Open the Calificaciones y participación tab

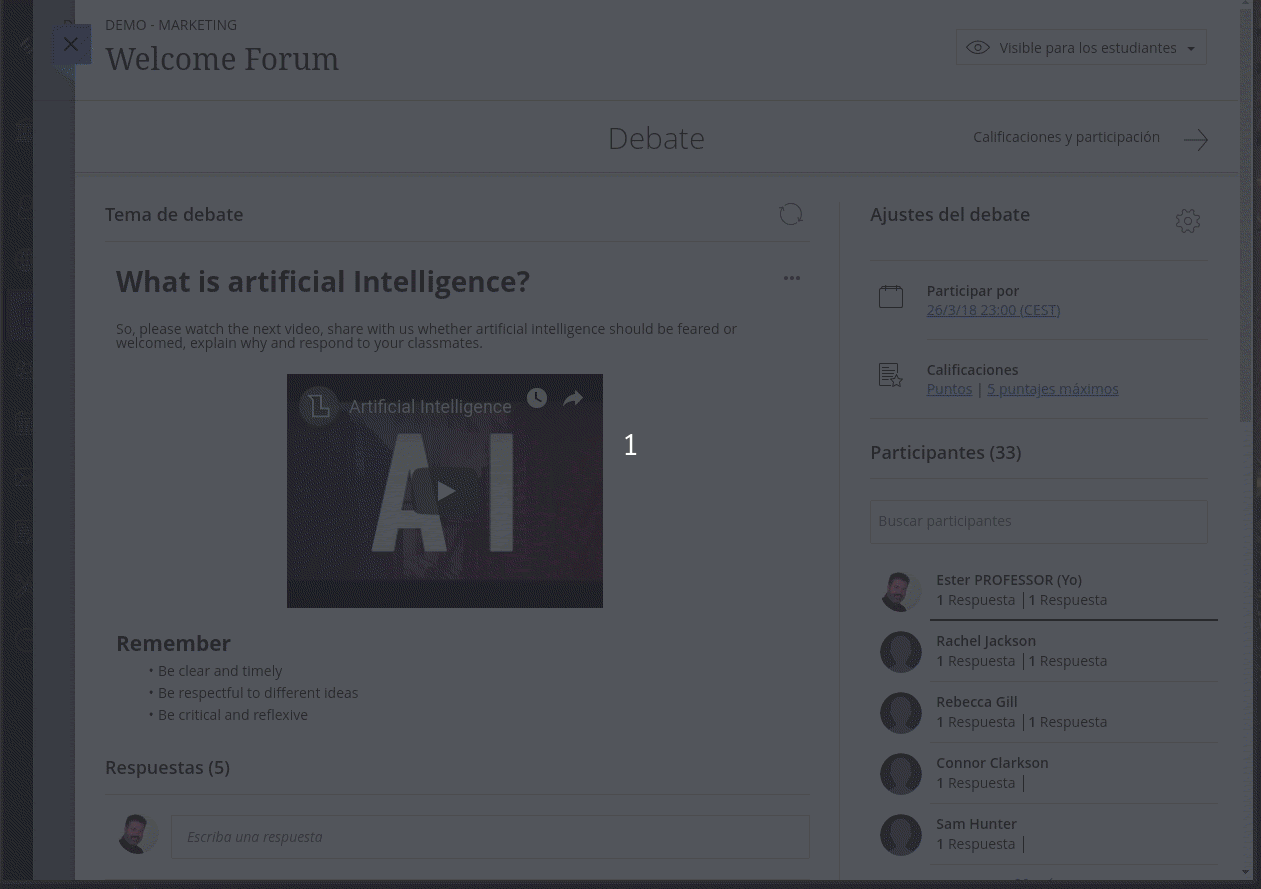point(1066,137)
